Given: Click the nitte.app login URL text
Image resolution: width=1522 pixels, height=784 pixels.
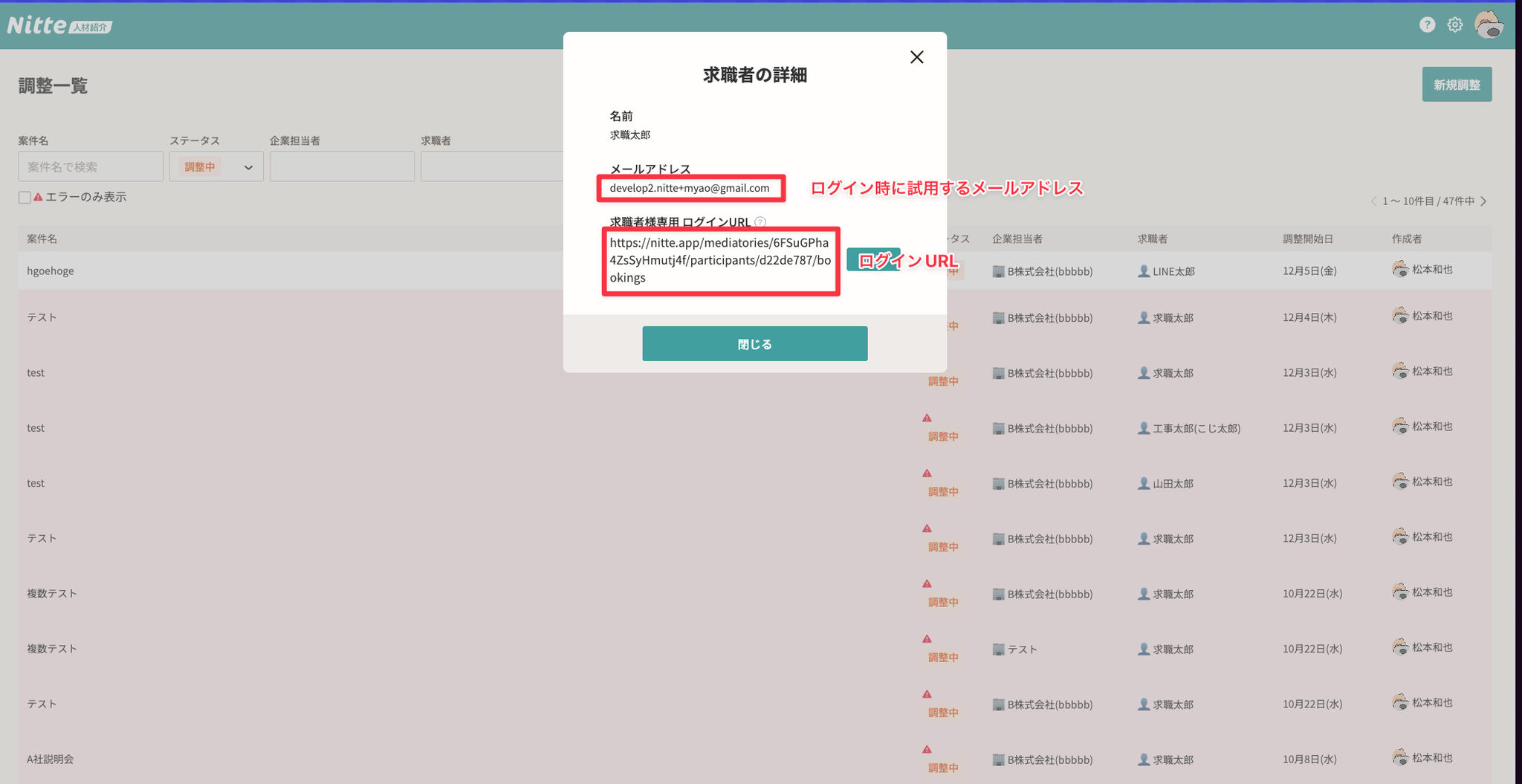Looking at the screenshot, I should [x=719, y=260].
